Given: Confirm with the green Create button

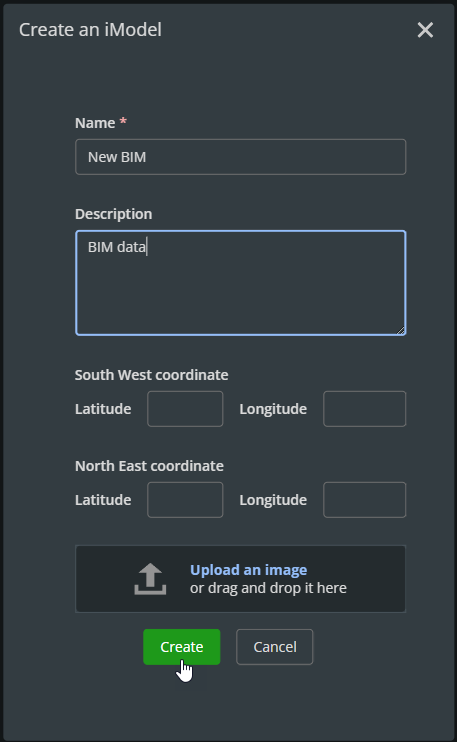Looking at the screenshot, I should 182,647.
